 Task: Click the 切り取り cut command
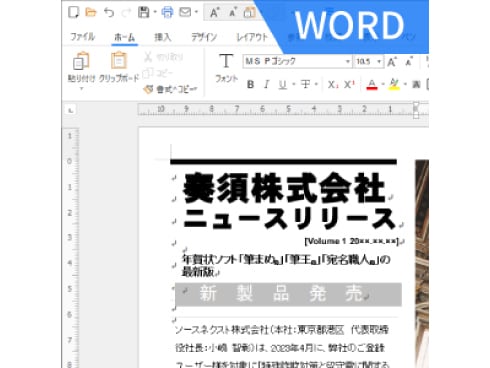click(163, 57)
